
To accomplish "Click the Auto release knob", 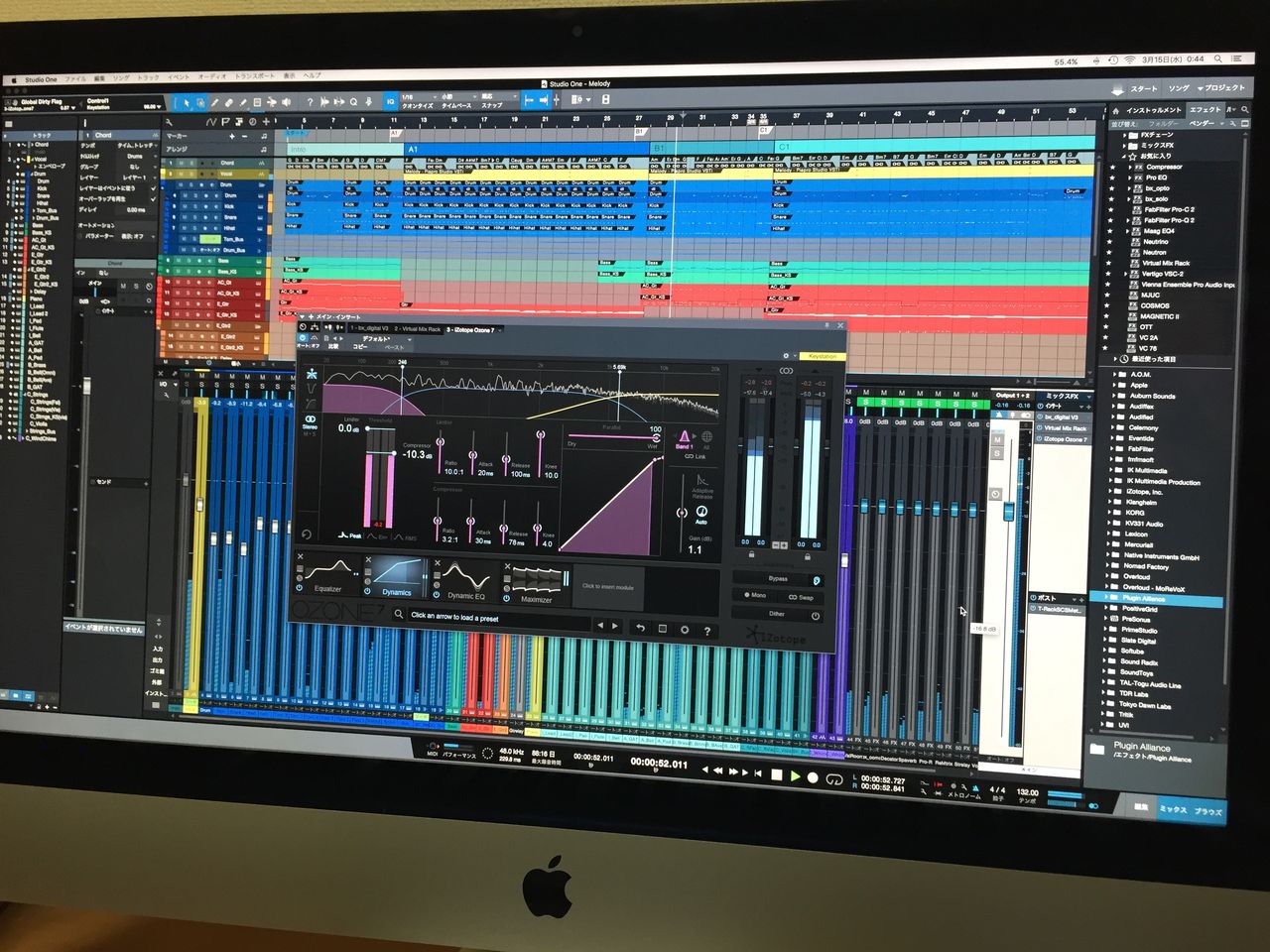I will point(701,511).
